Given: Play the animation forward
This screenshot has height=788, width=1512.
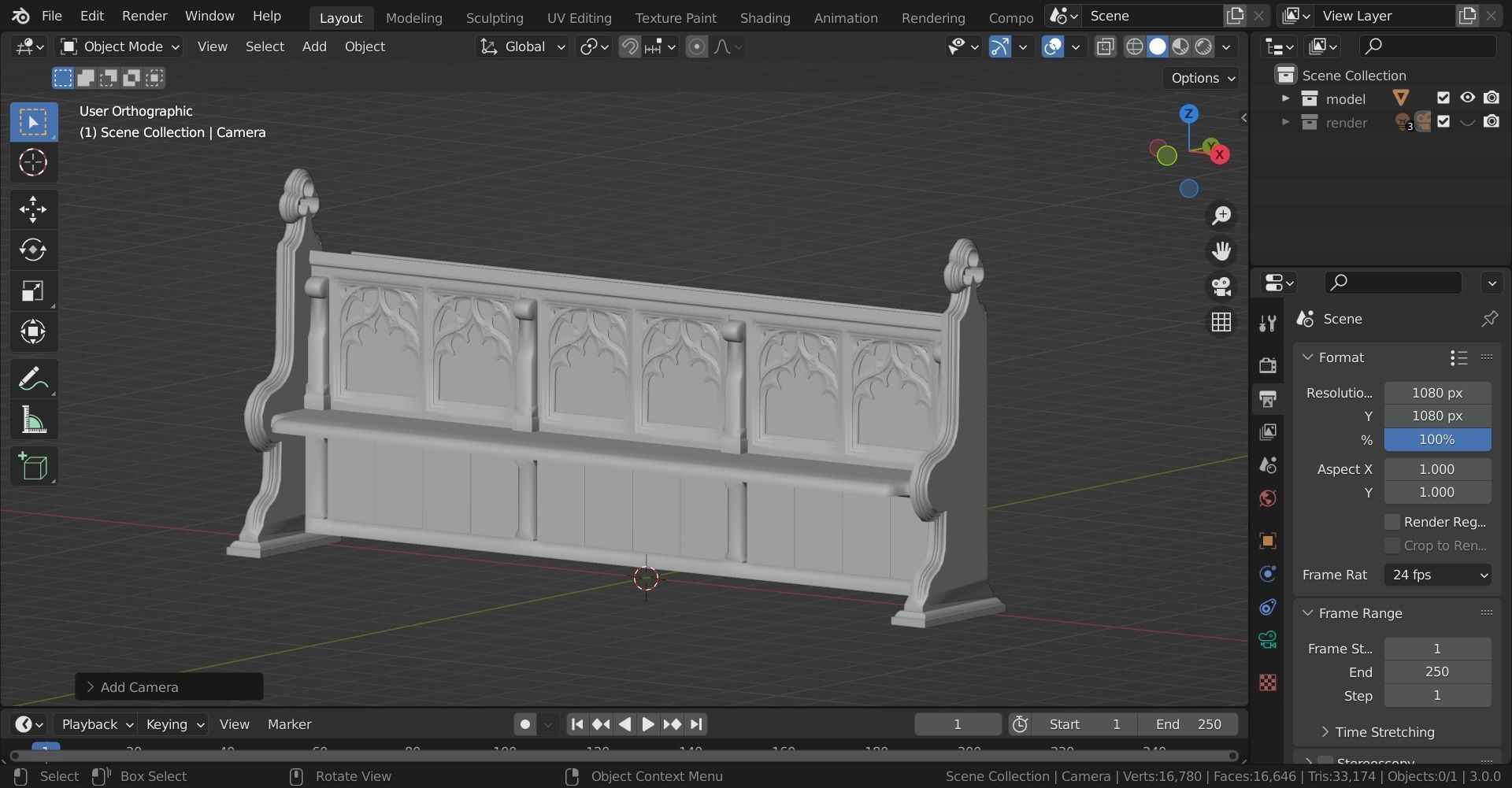Looking at the screenshot, I should click(648, 724).
